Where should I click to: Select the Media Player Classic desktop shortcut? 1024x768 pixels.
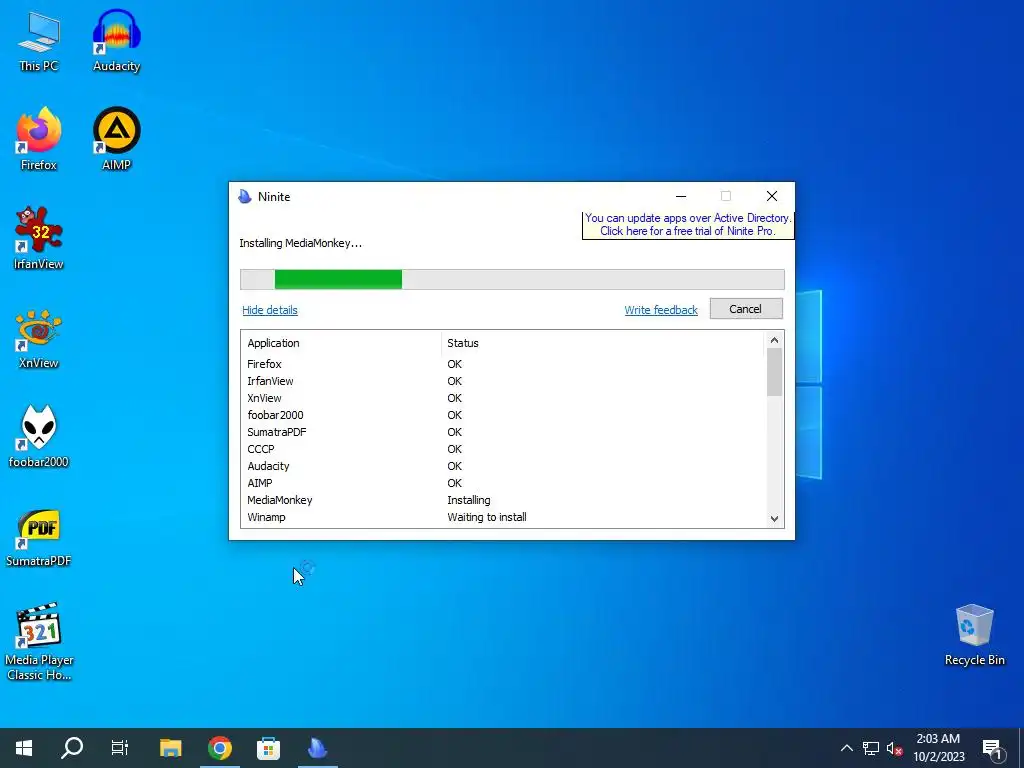[39, 641]
